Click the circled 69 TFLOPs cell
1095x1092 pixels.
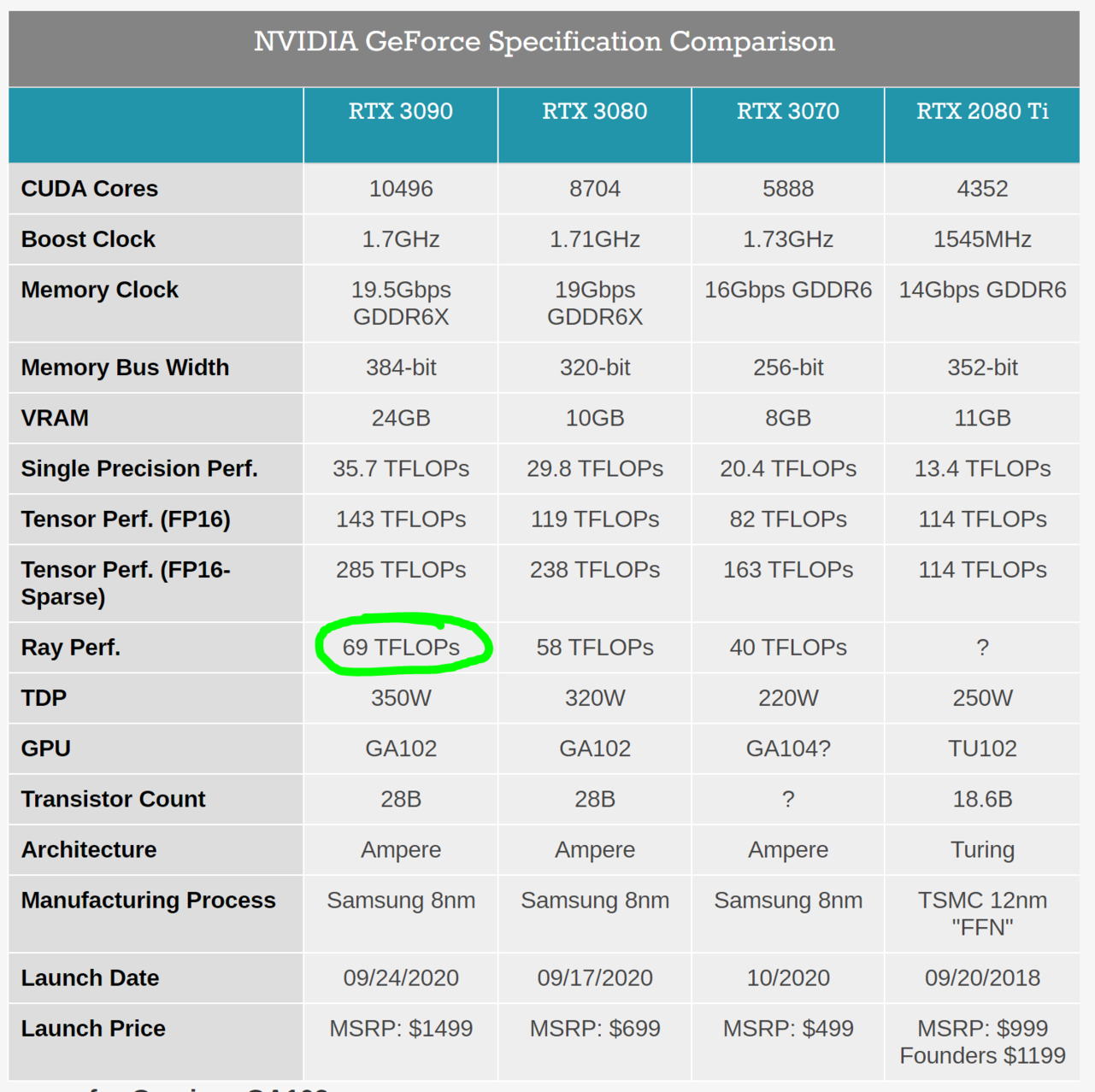click(x=401, y=647)
